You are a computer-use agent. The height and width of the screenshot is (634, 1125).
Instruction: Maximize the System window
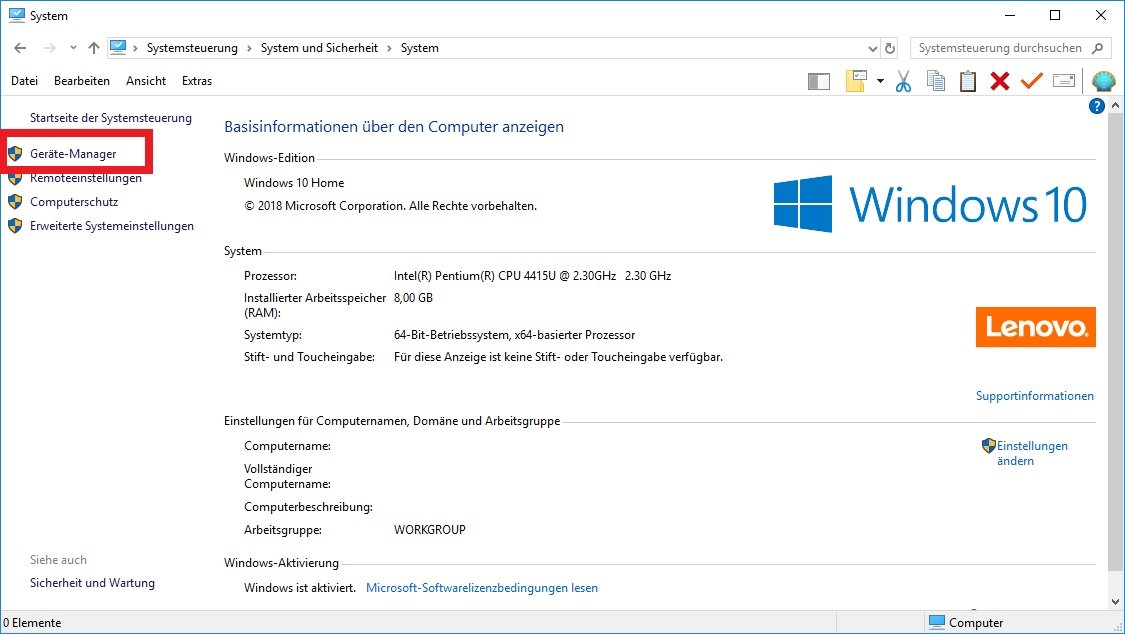click(x=1055, y=15)
